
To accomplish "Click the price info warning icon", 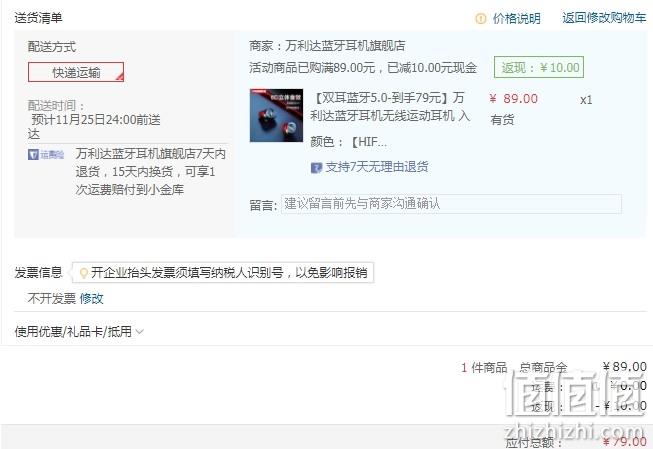I will pos(481,19).
